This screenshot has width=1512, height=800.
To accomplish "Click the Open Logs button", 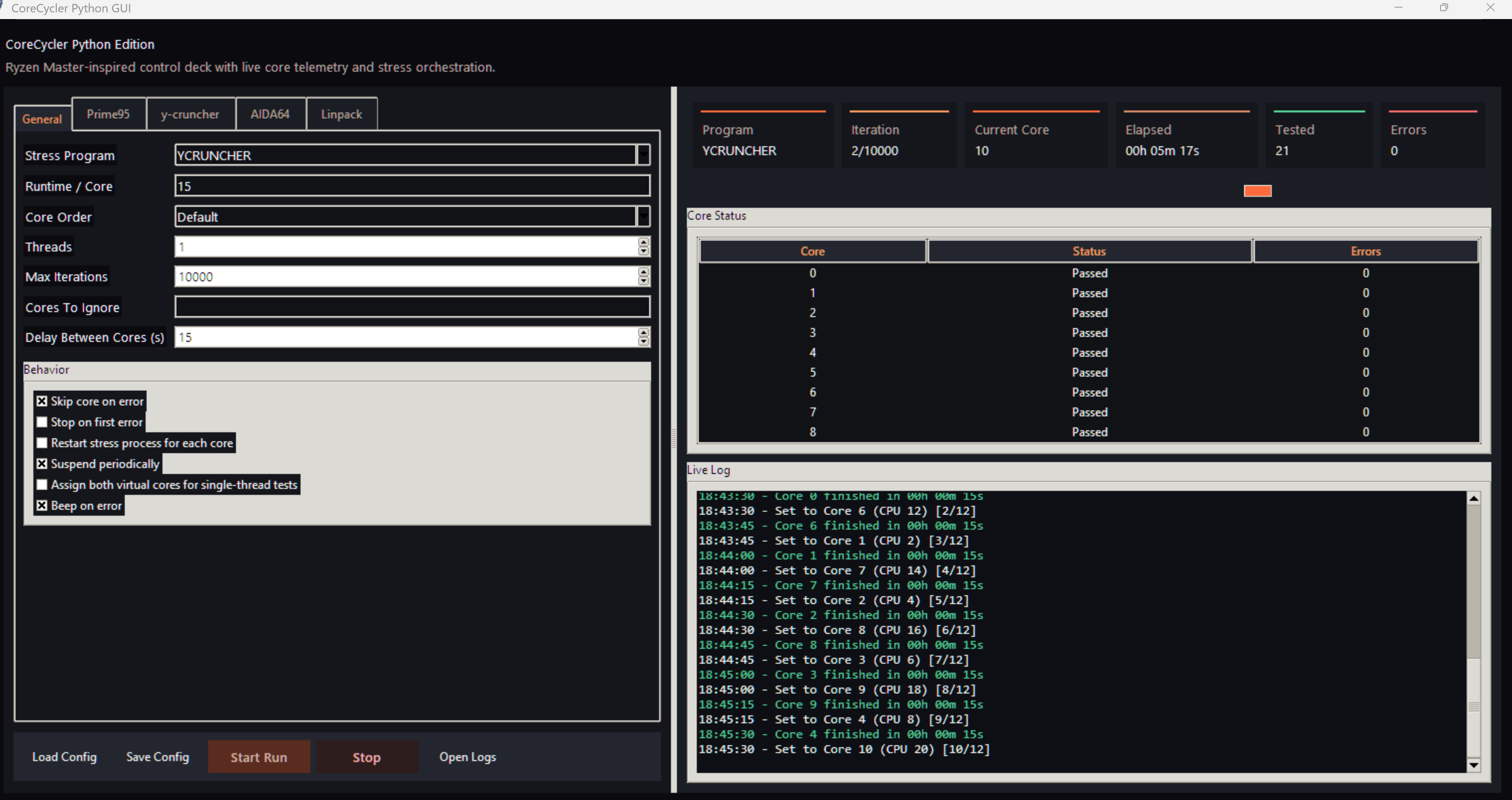I will tap(467, 757).
